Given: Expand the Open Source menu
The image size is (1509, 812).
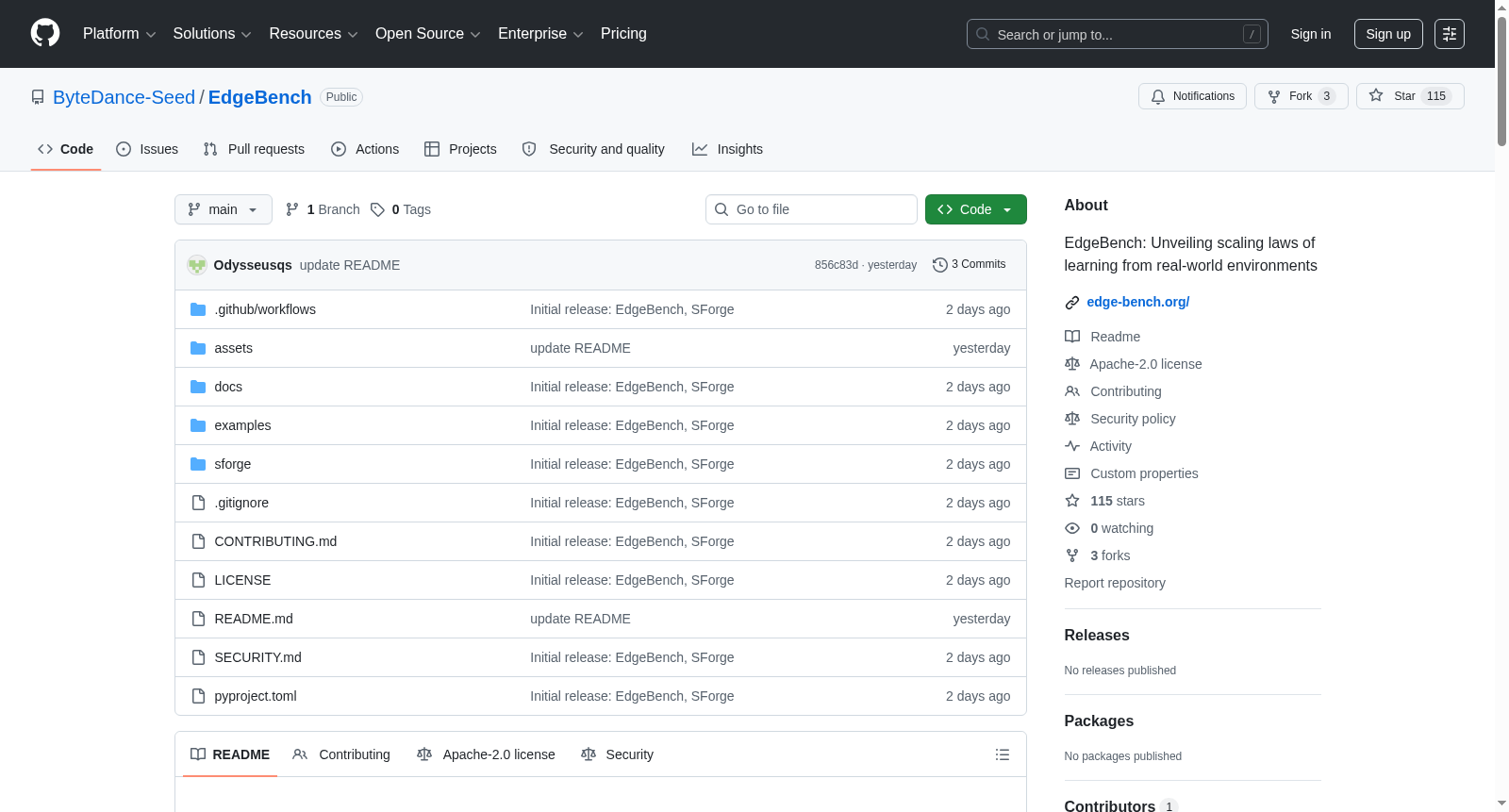Looking at the screenshot, I should 428,34.
